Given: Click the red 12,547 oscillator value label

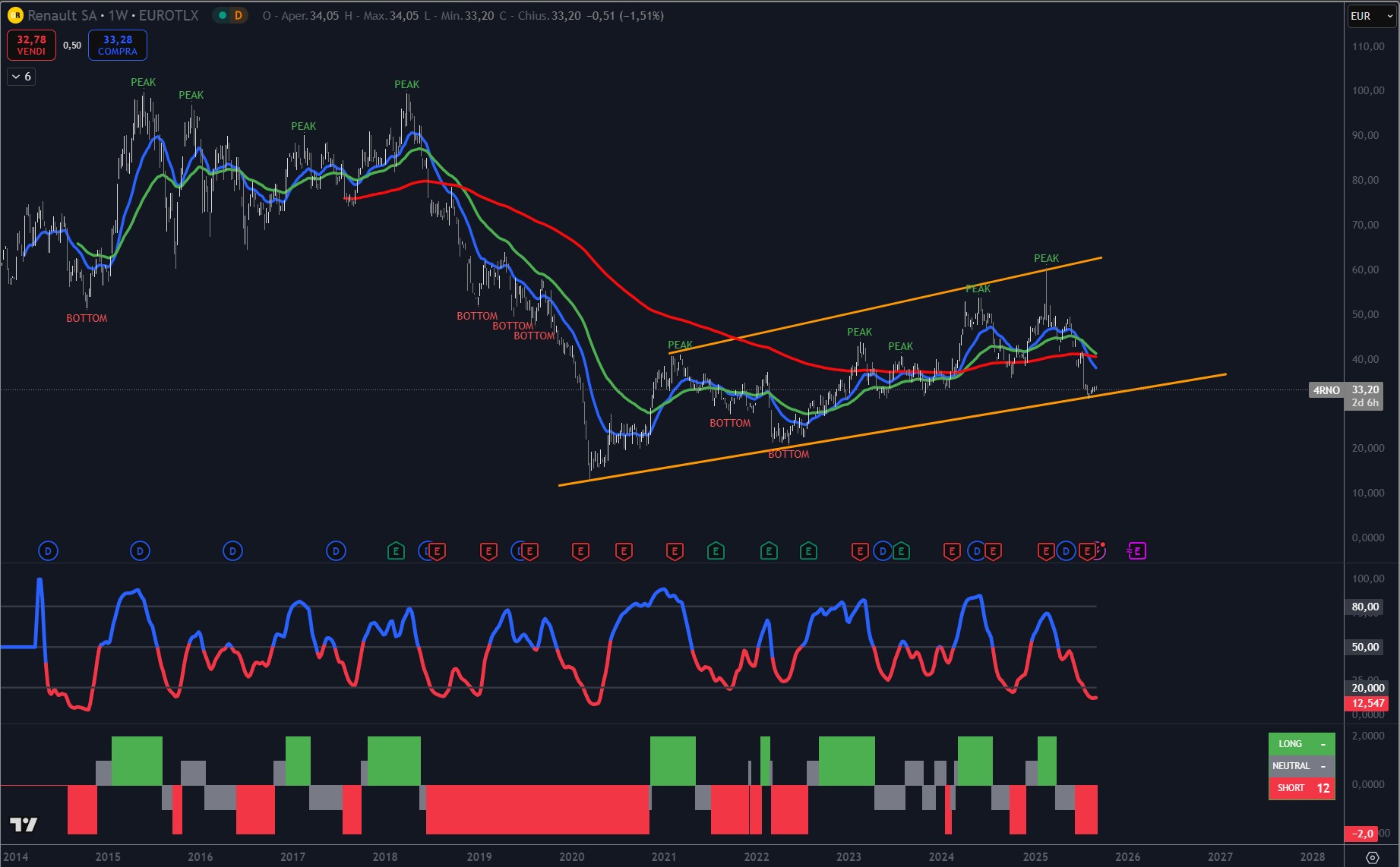Looking at the screenshot, I should pos(1367,703).
